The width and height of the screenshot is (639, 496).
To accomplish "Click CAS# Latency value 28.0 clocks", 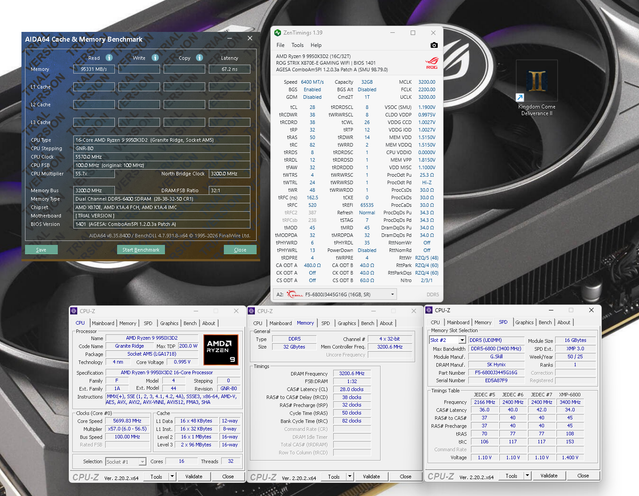I will (x=352, y=389).
